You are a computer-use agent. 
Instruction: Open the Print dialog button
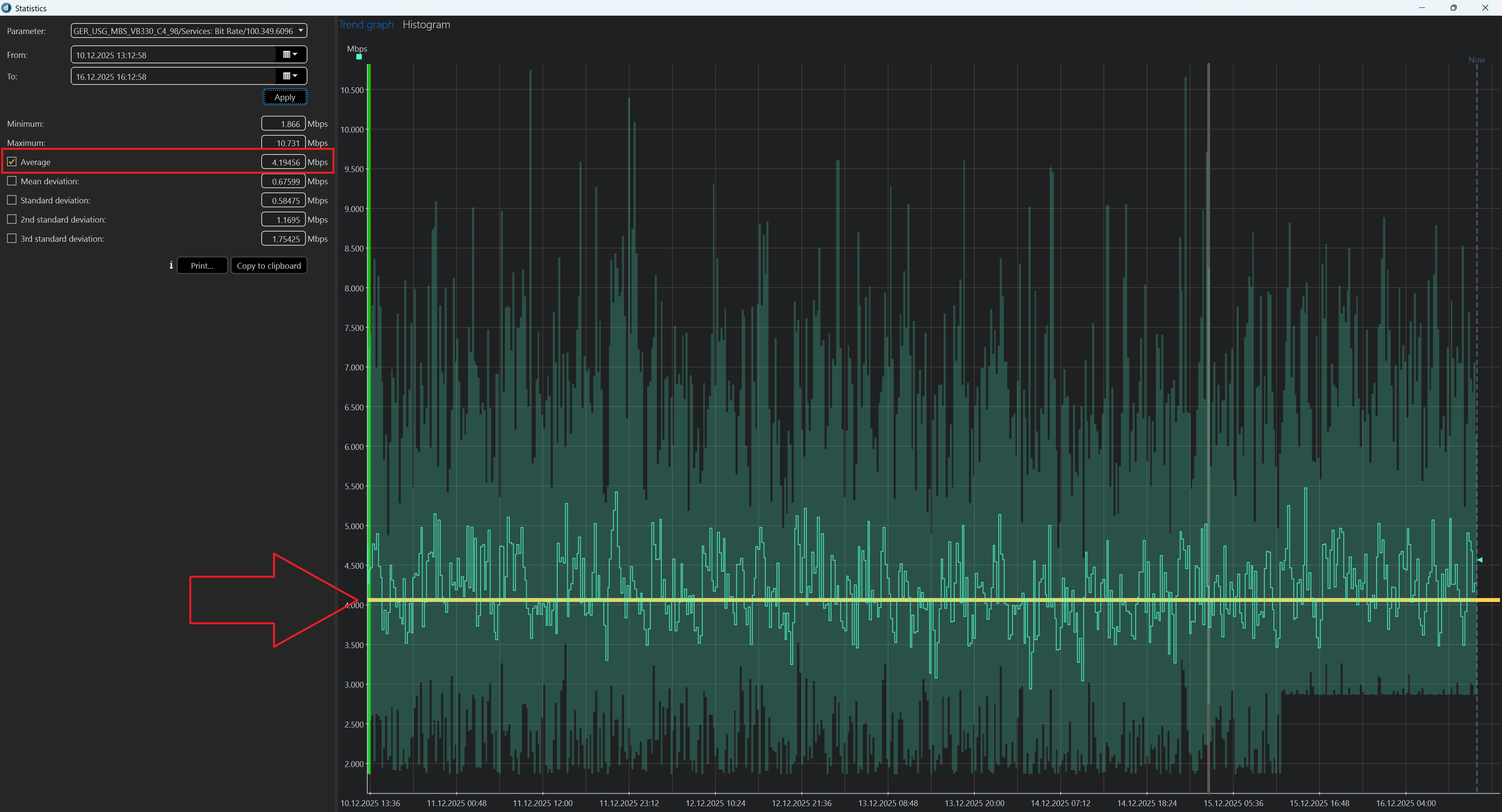[202, 266]
